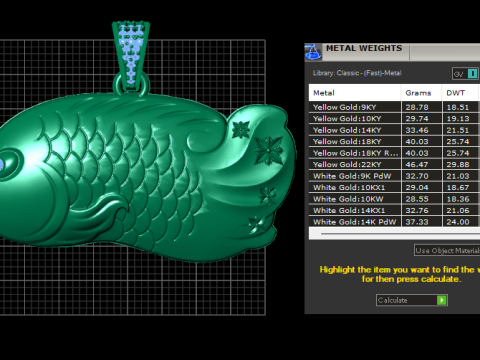Click the Metal Weights panel title
This screenshot has height=360, width=480.
[364, 48]
